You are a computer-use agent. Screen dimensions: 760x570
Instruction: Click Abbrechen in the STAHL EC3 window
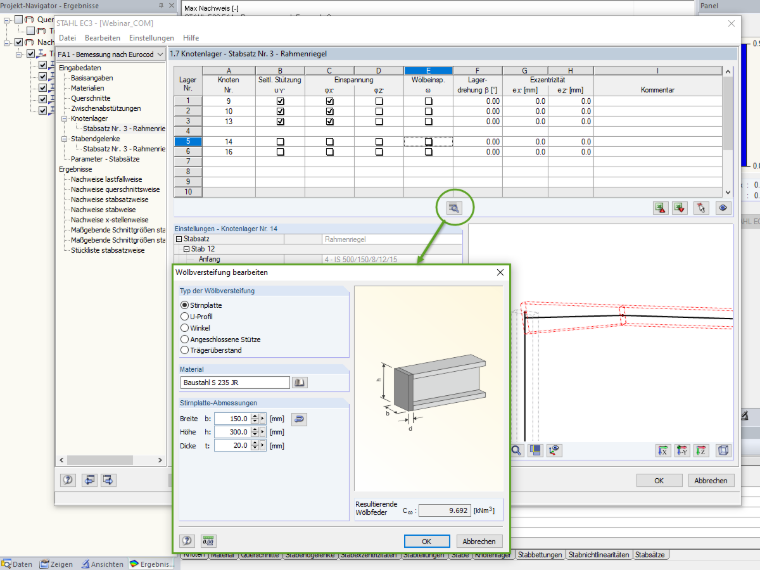click(711, 480)
